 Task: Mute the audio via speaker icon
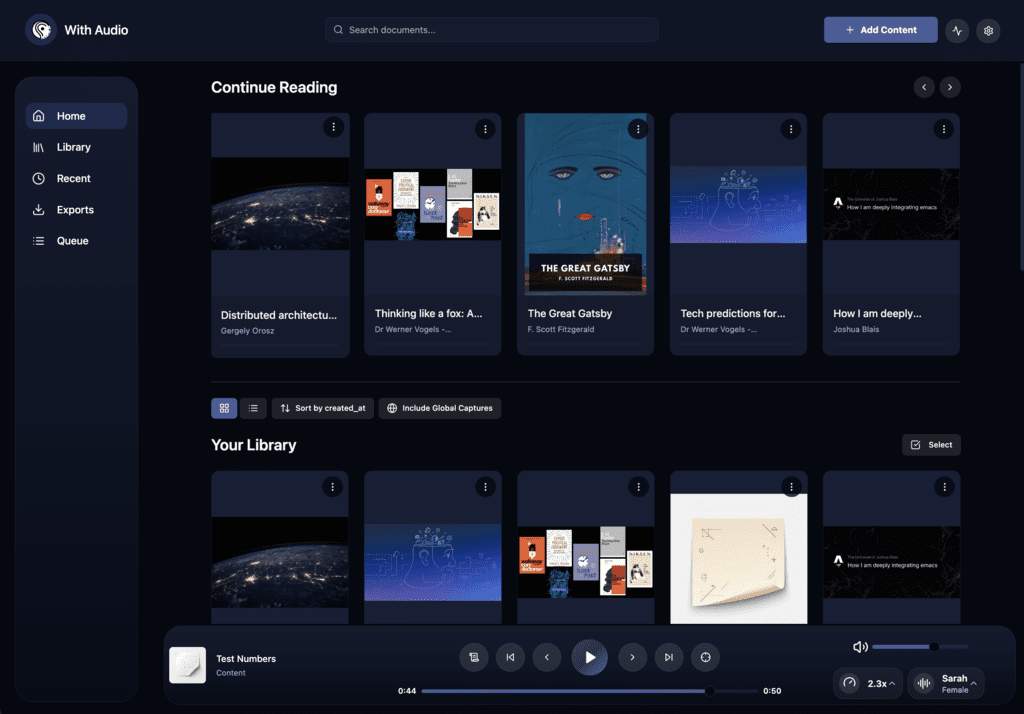859,646
